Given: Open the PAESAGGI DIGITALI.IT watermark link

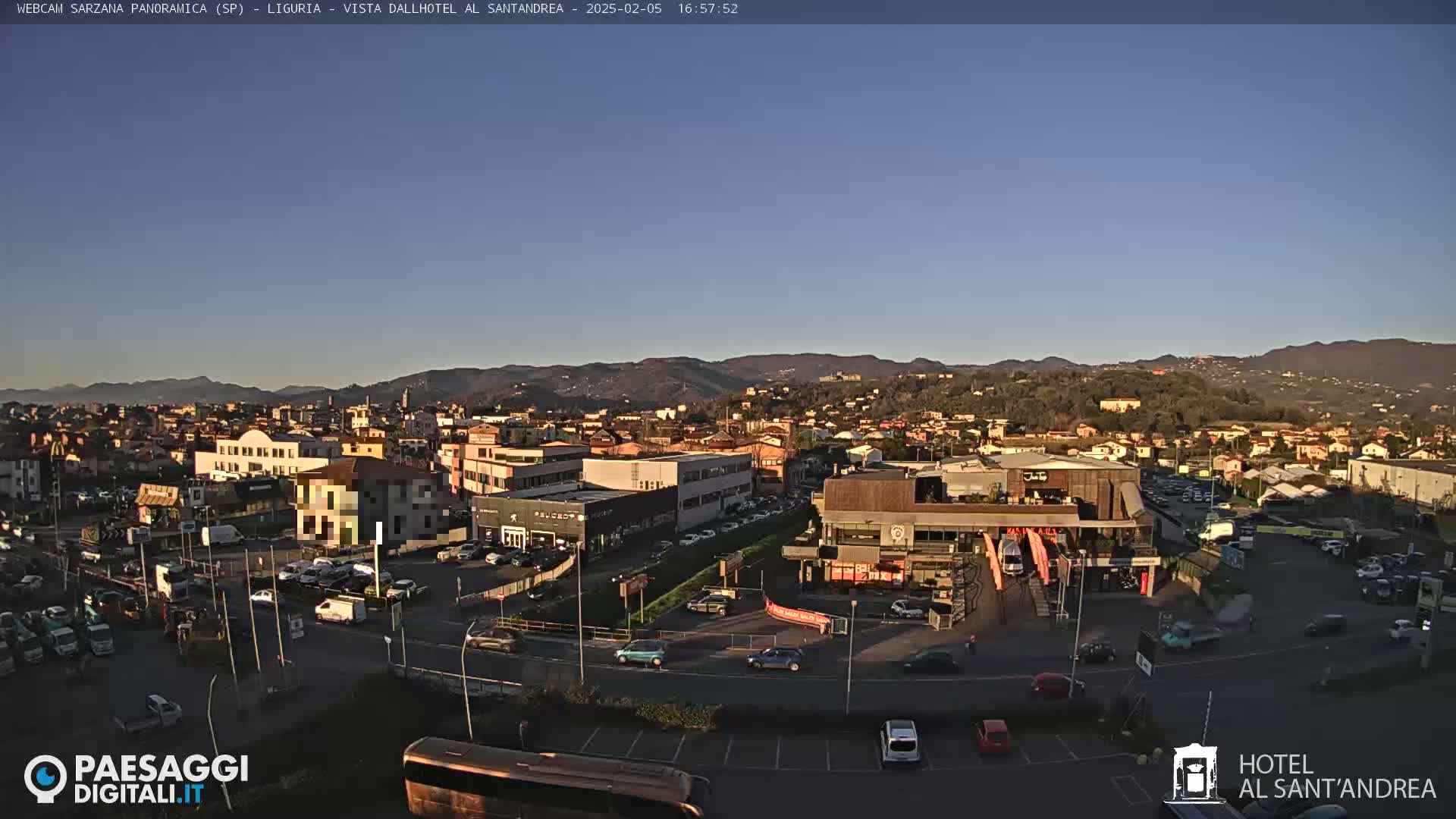Looking at the screenshot, I should (x=160, y=779).
